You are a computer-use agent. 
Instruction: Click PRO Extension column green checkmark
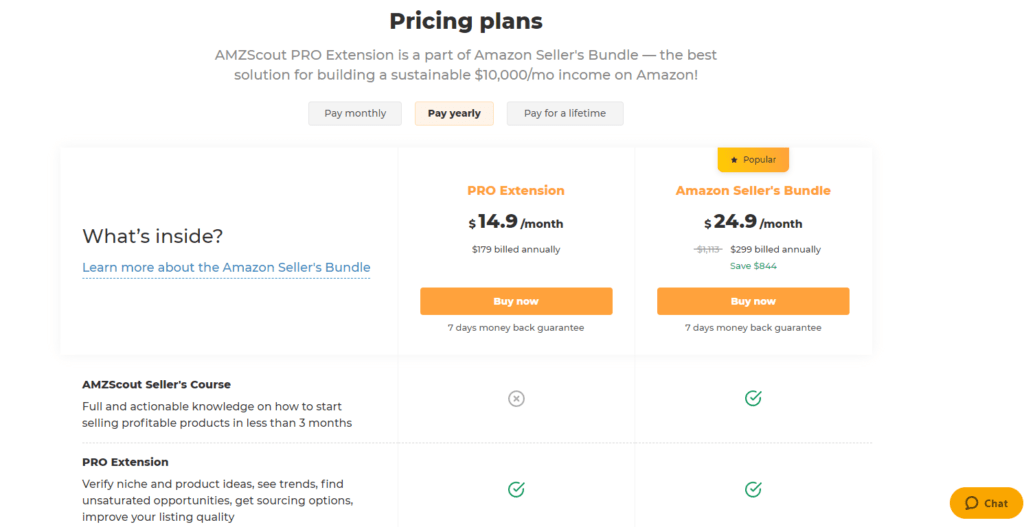[x=516, y=489]
